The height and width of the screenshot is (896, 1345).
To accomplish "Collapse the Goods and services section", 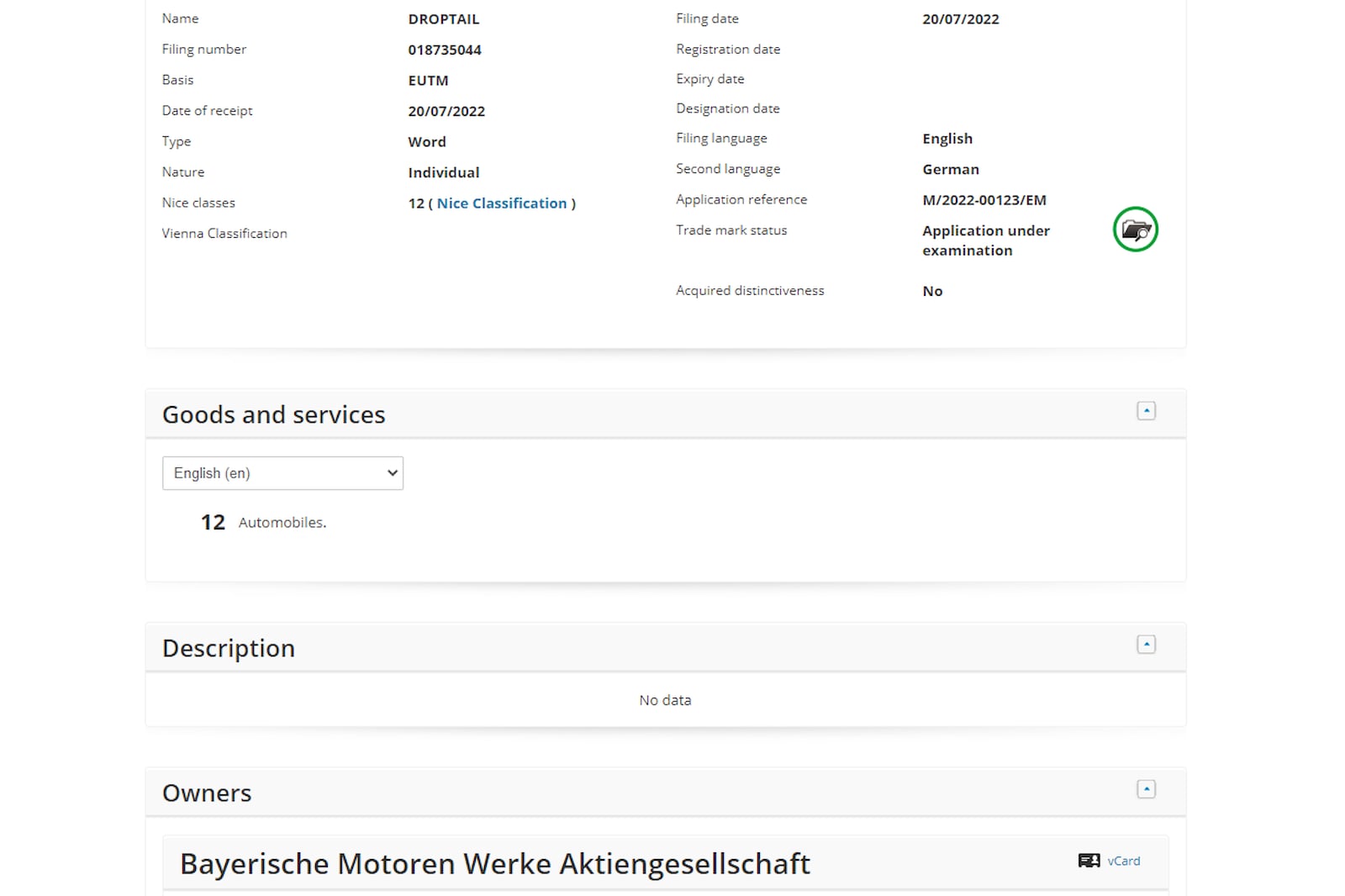I will tap(1146, 411).
